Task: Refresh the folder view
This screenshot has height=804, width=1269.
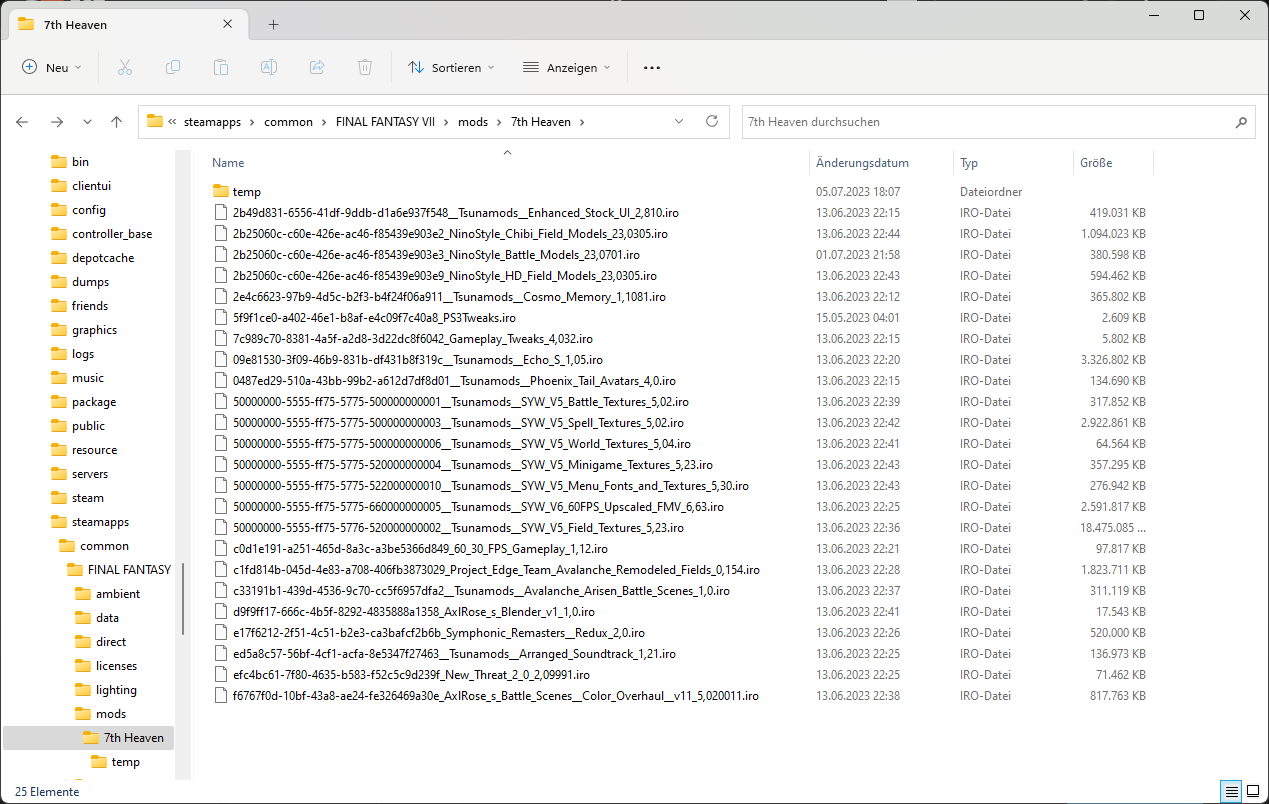Action: click(x=712, y=121)
